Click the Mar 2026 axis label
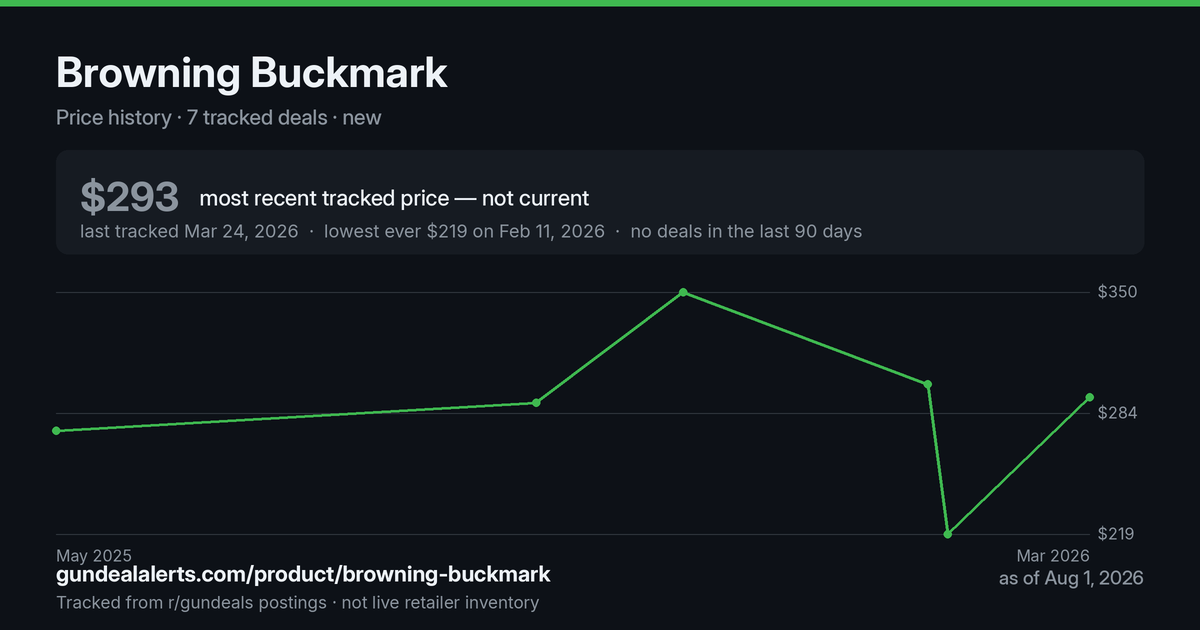Viewport: 1200px width, 630px height. [x=1052, y=555]
